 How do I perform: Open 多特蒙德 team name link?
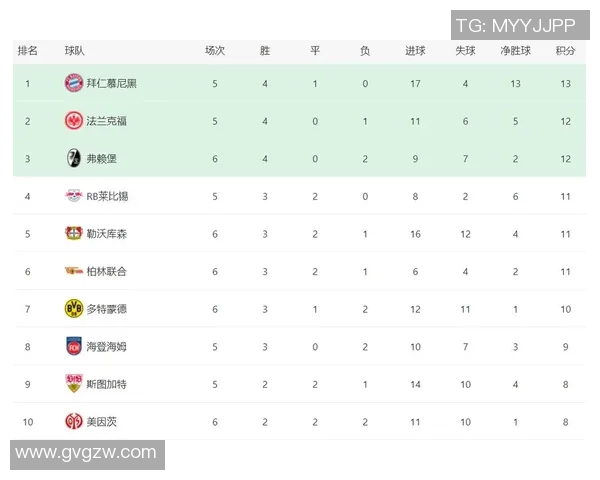107,309
